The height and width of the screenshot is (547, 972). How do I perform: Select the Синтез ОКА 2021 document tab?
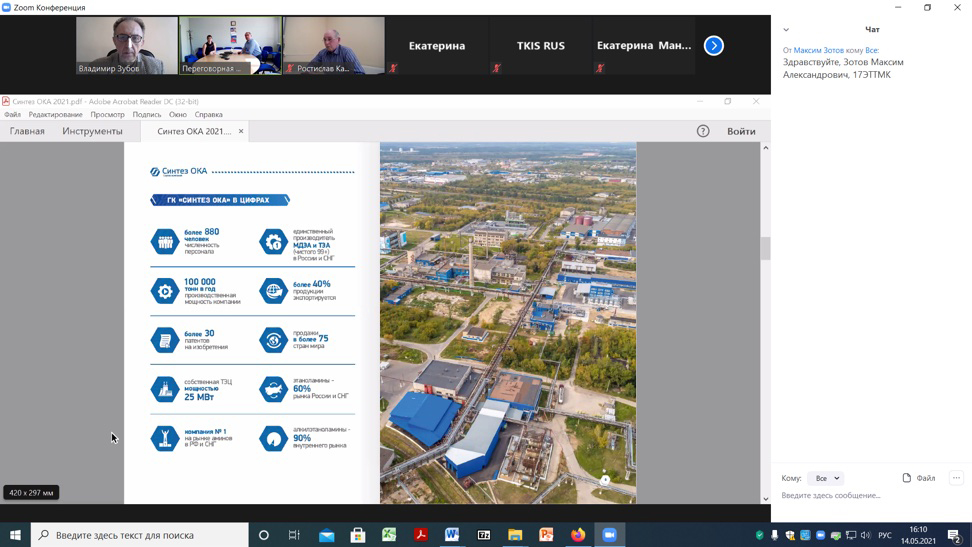[193, 131]
